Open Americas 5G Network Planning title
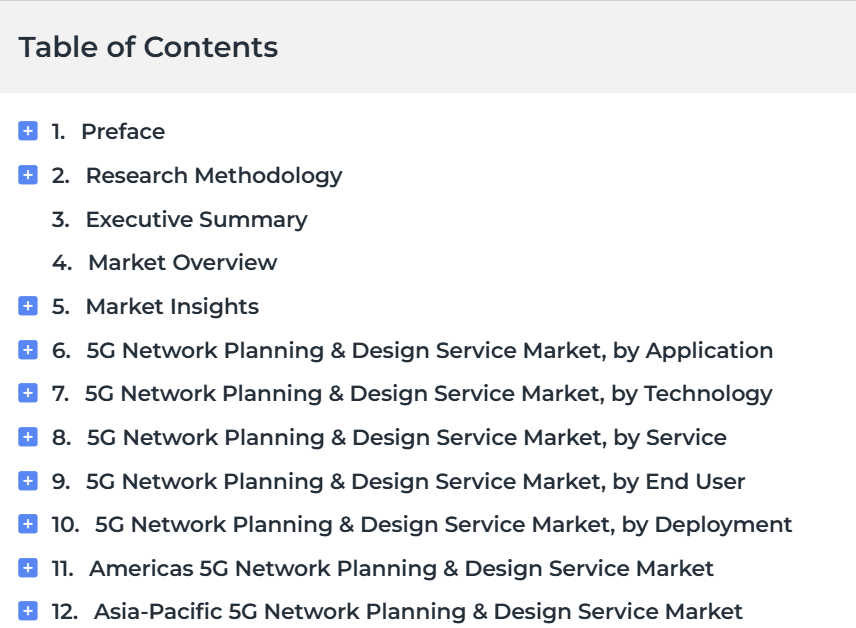Image resolution: width=856 pixels, height=628 pixels. (402, 568)
